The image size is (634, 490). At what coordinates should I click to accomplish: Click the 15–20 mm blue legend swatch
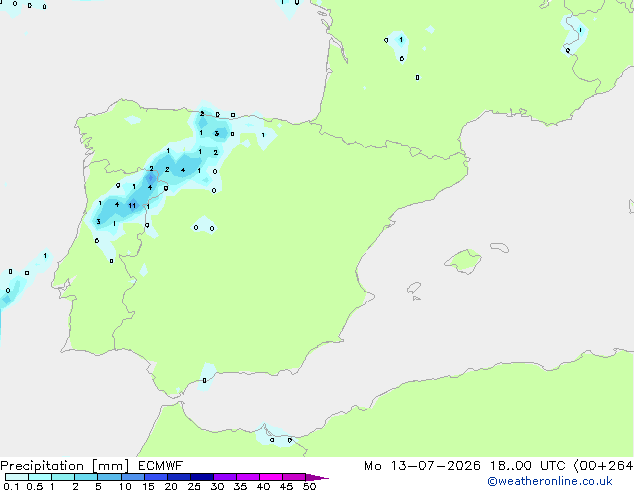[155, 477]
